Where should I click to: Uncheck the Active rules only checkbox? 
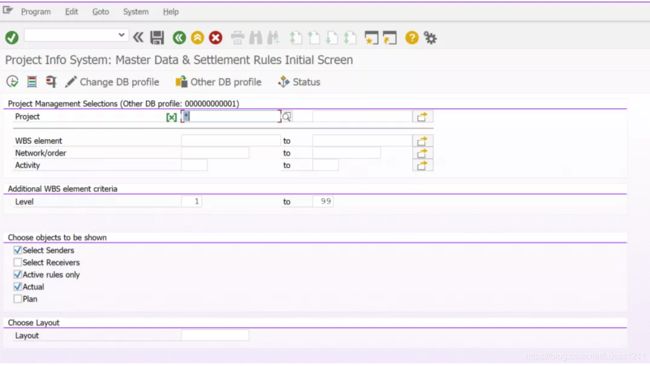[17, 274]
